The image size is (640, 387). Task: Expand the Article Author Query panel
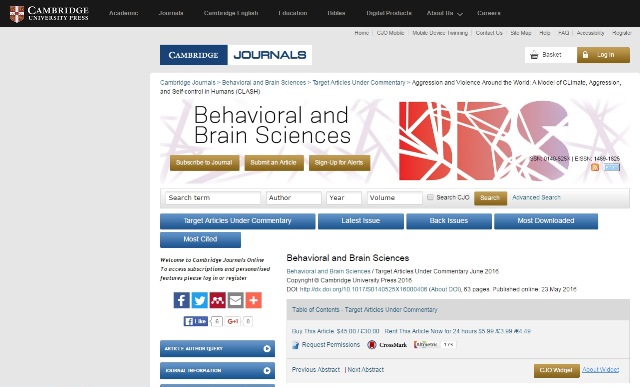(x=217, y=349)
